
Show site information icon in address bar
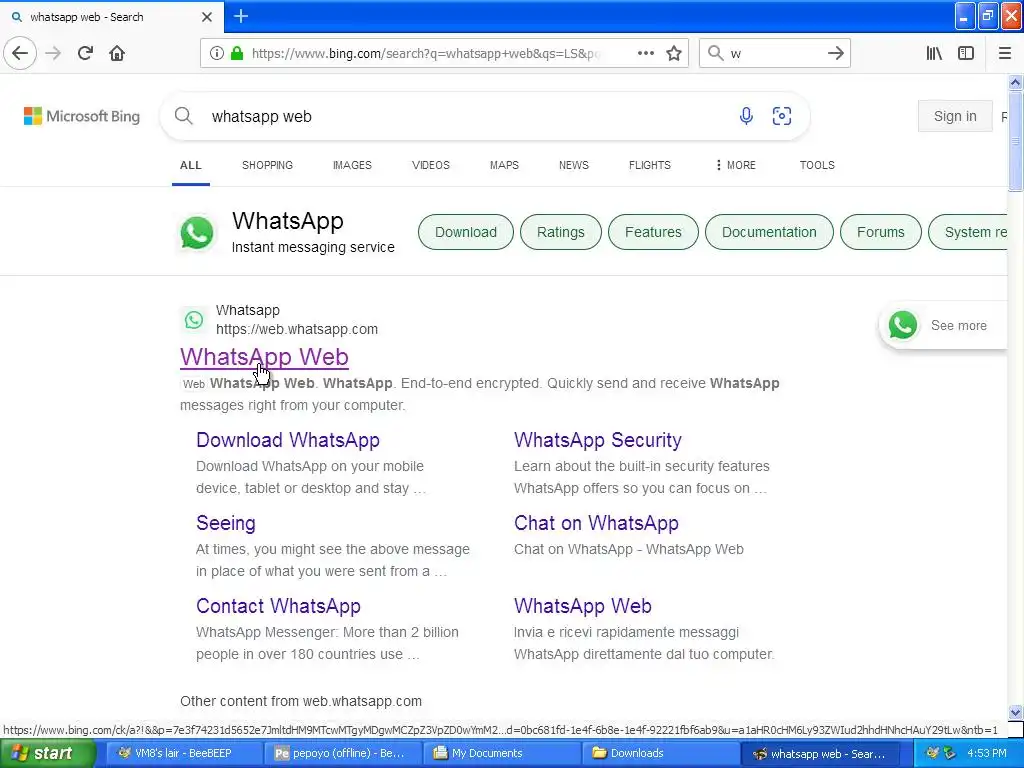(216, 53)
